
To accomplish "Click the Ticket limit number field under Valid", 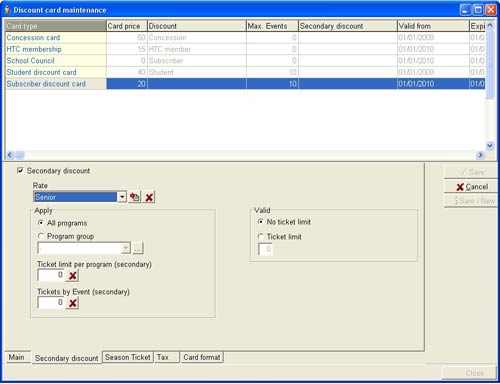I will click(x=265, y=249).
